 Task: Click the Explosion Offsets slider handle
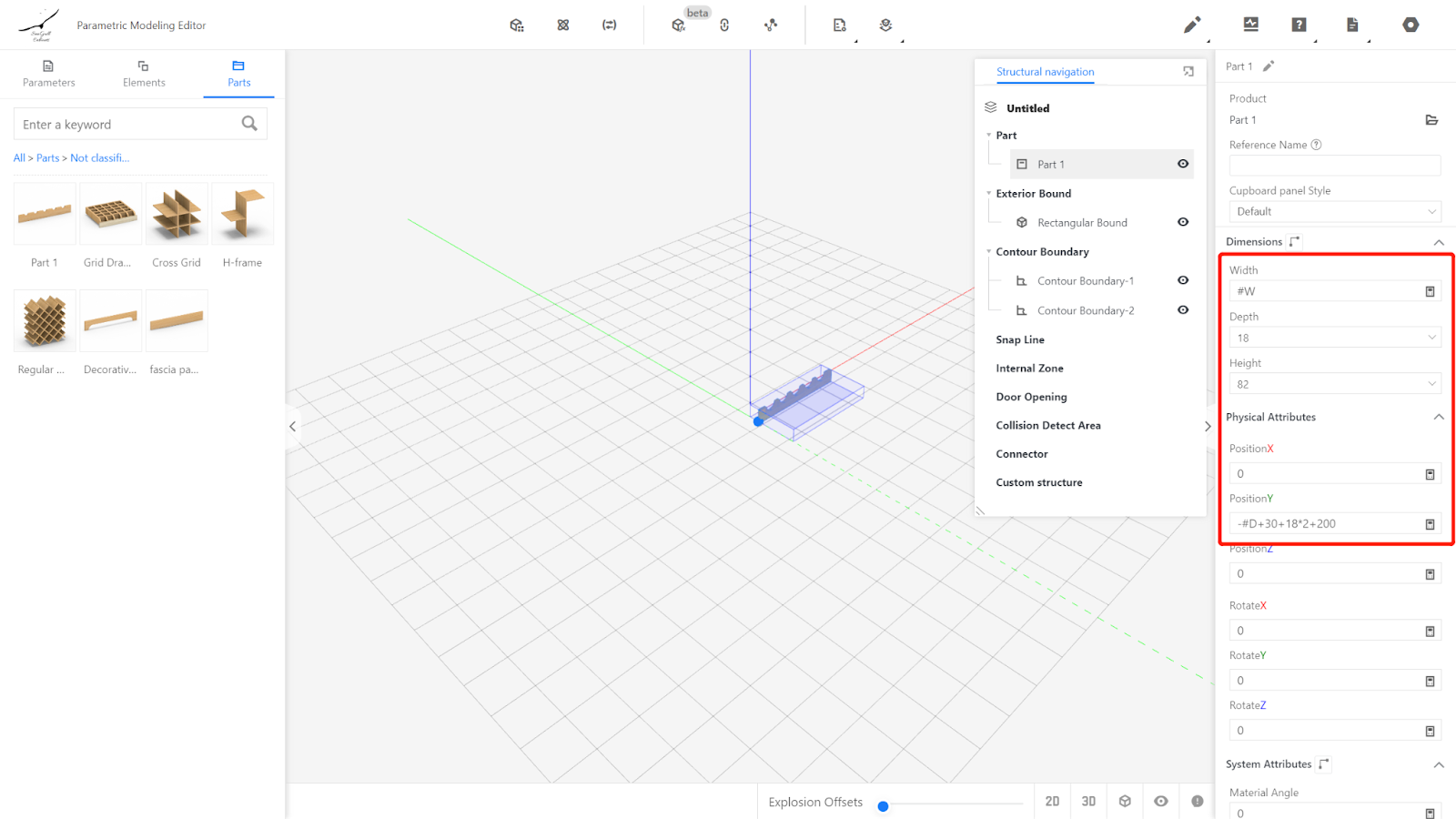pos(883,806)
